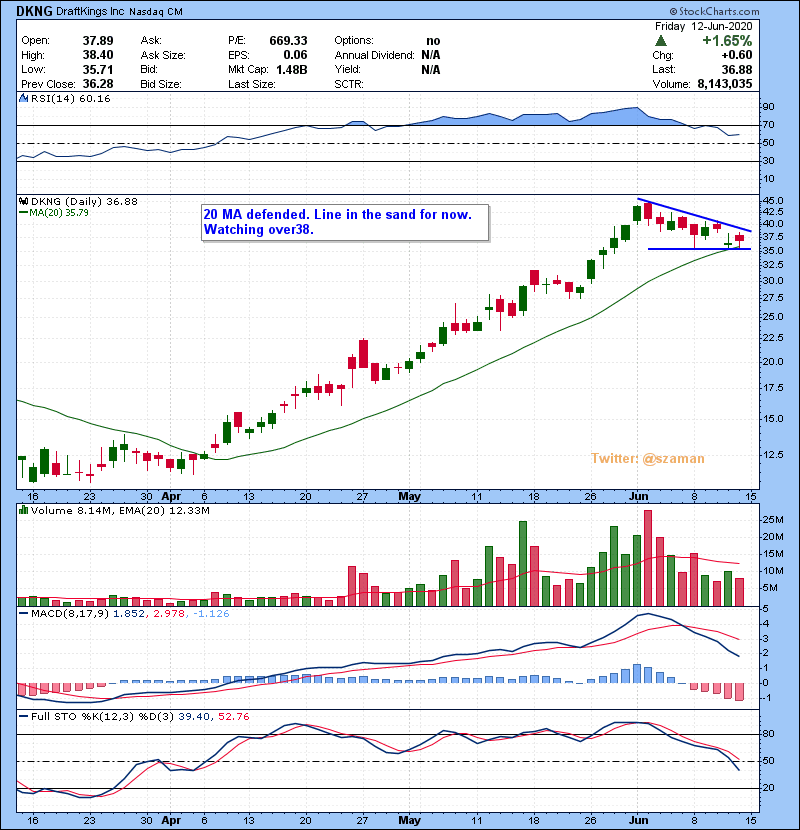Image resolution: width=800 pixels, height=830 pixels.
Task: Click the Options value no
Action: click(433, 41)
